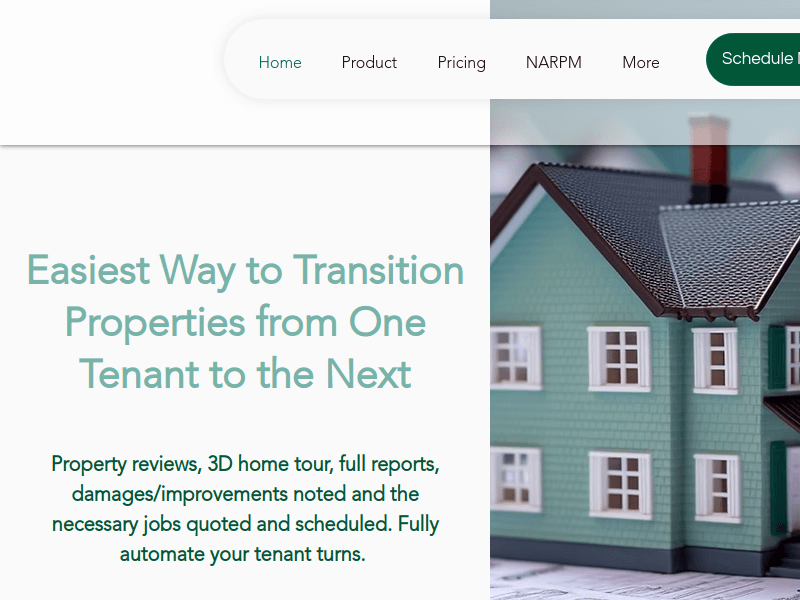The width and height of the screenshot is (800, 600).
Task: Click the 'Tenant to the Next' heading line
Action: pos(245,374)
